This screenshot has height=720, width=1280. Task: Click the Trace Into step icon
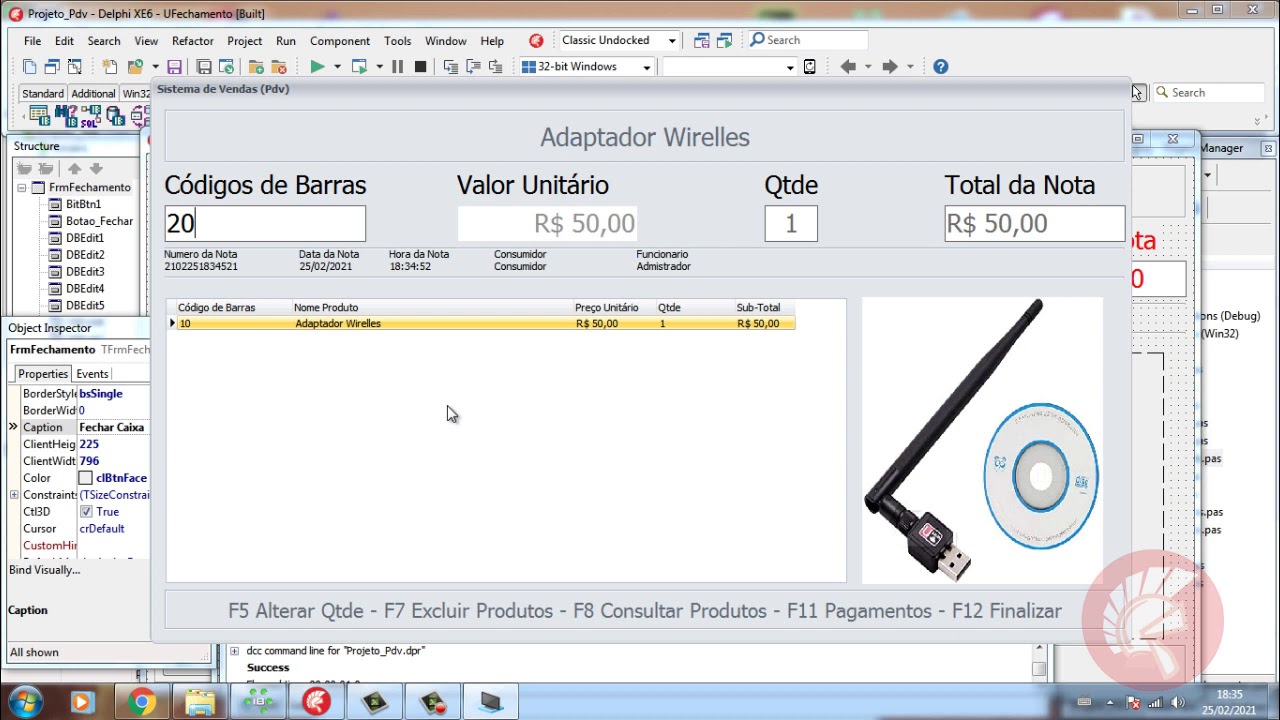click(450, 67)
